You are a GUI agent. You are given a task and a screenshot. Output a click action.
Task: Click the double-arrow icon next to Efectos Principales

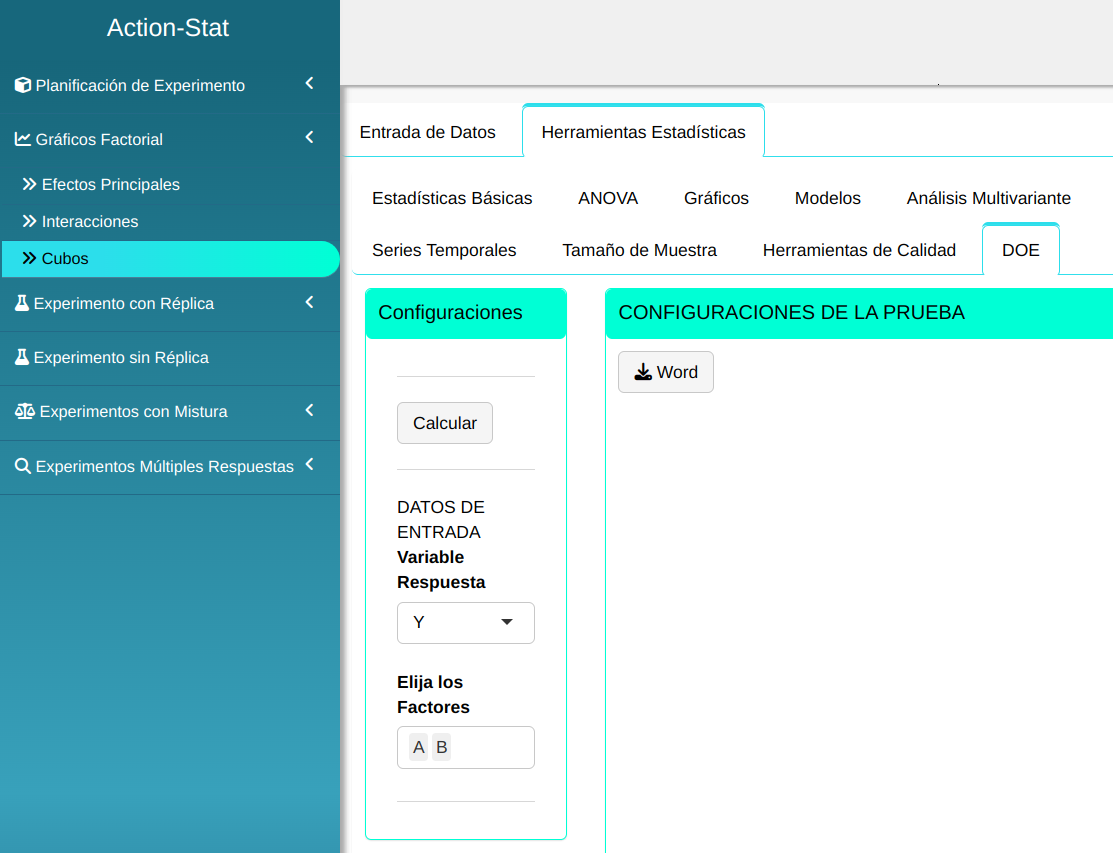29,184
